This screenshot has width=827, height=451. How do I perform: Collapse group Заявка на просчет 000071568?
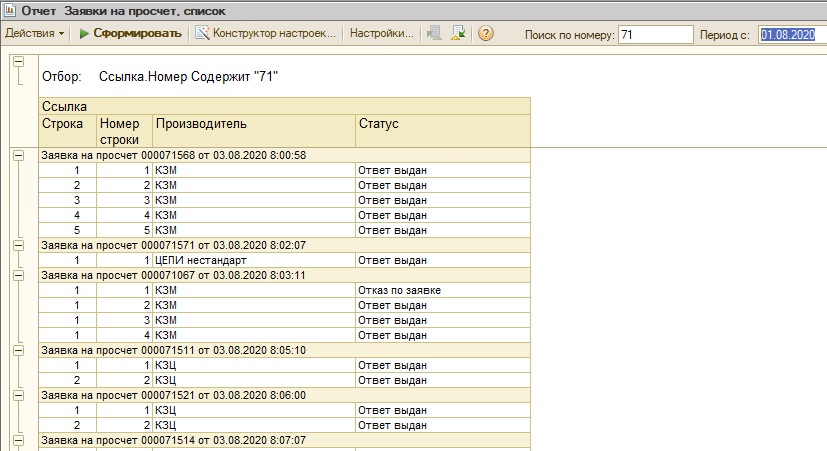tap(18, 155)
